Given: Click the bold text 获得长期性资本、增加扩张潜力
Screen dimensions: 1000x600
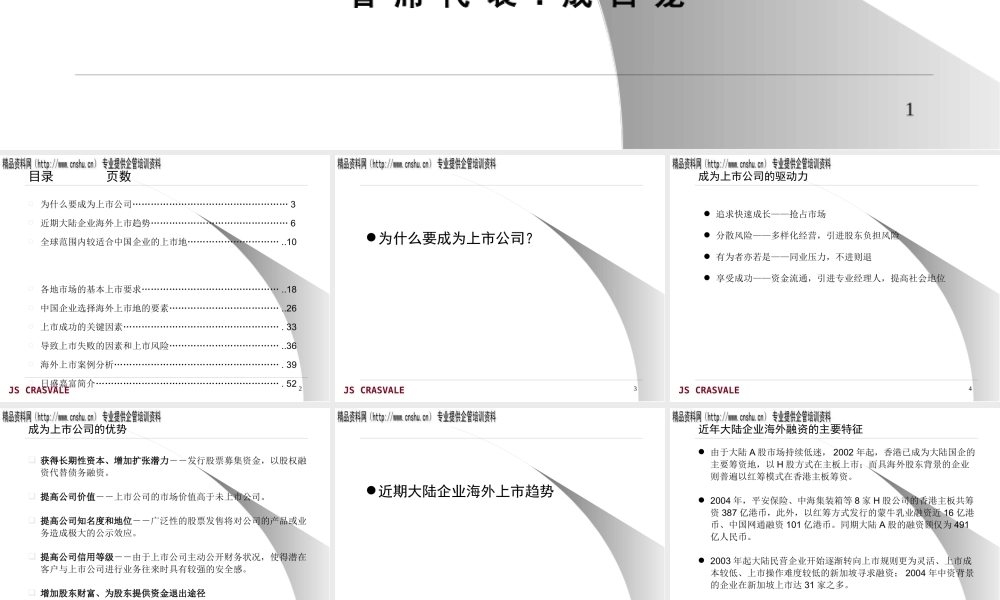Looking at the screenshot, I should (105, 460).
